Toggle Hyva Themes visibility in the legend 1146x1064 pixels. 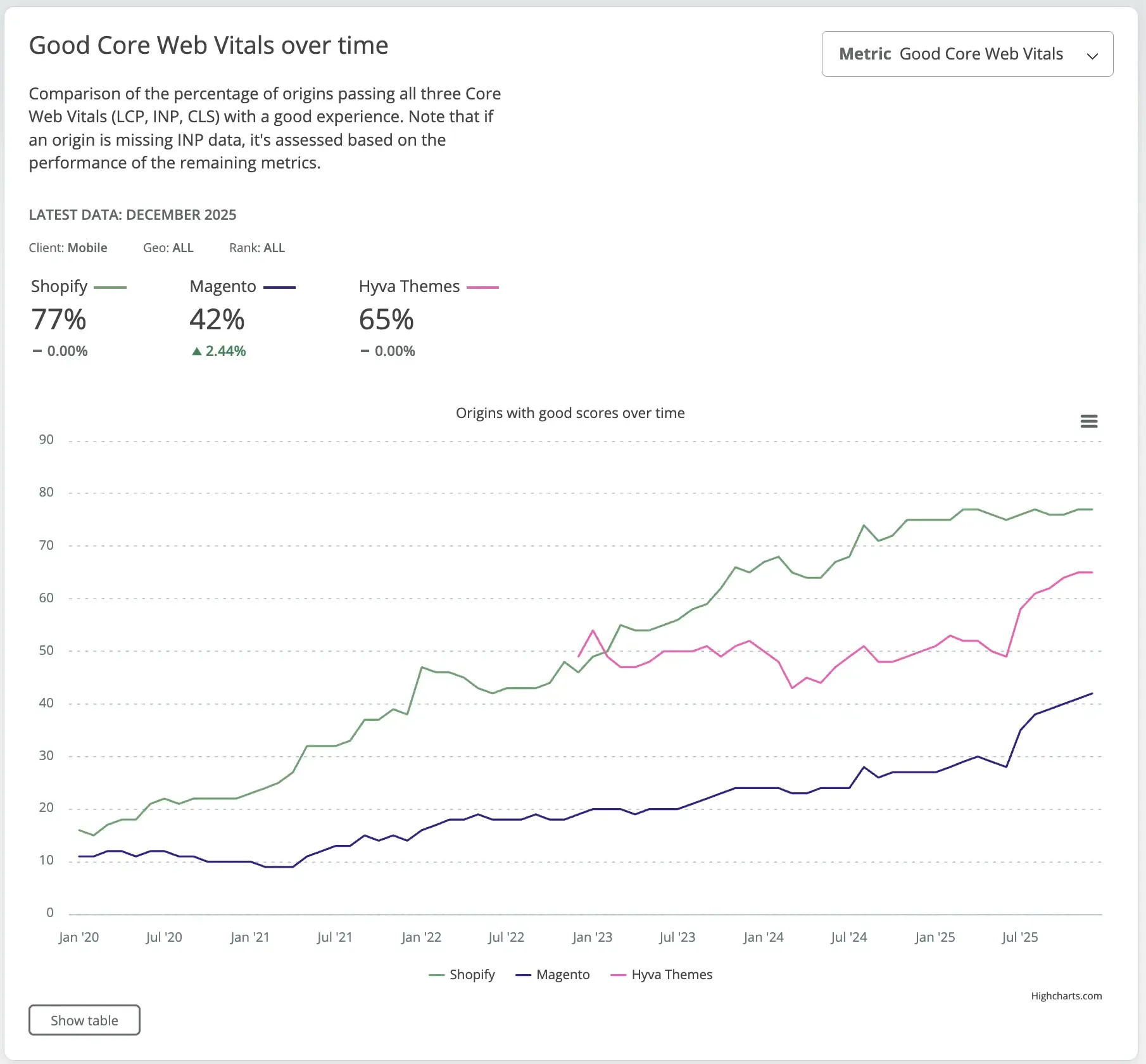point(662,975)
